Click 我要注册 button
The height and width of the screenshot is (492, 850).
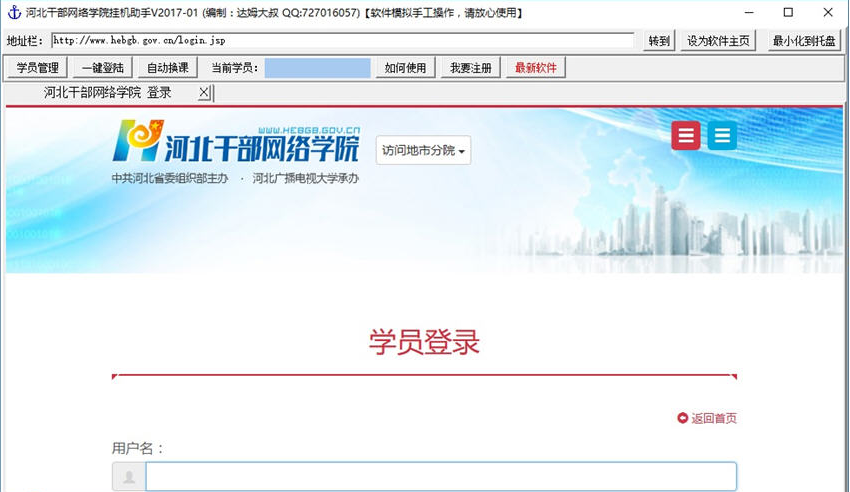point(471,68)
